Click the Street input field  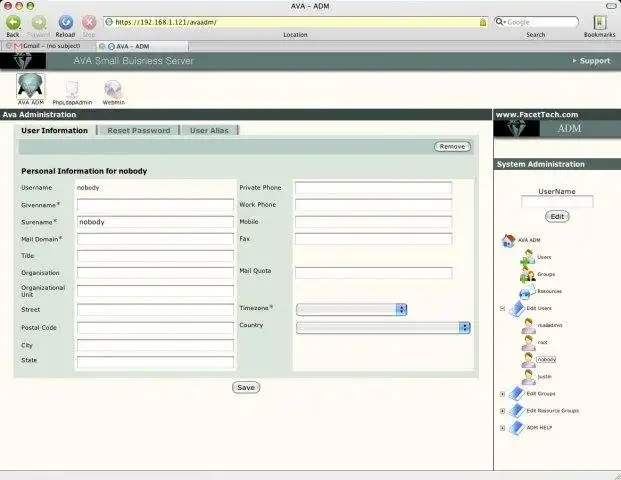point(155,310)
